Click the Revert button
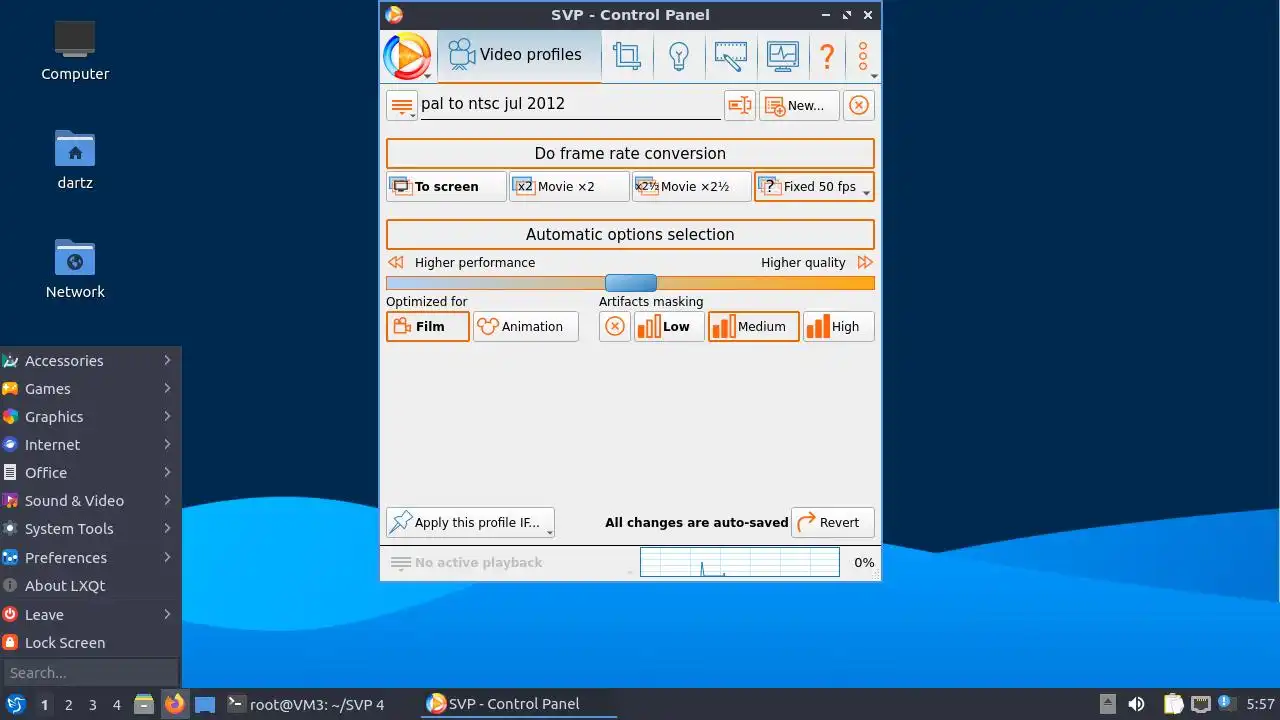The height and width of the screenshot is (720, 1280). point(833,522)
